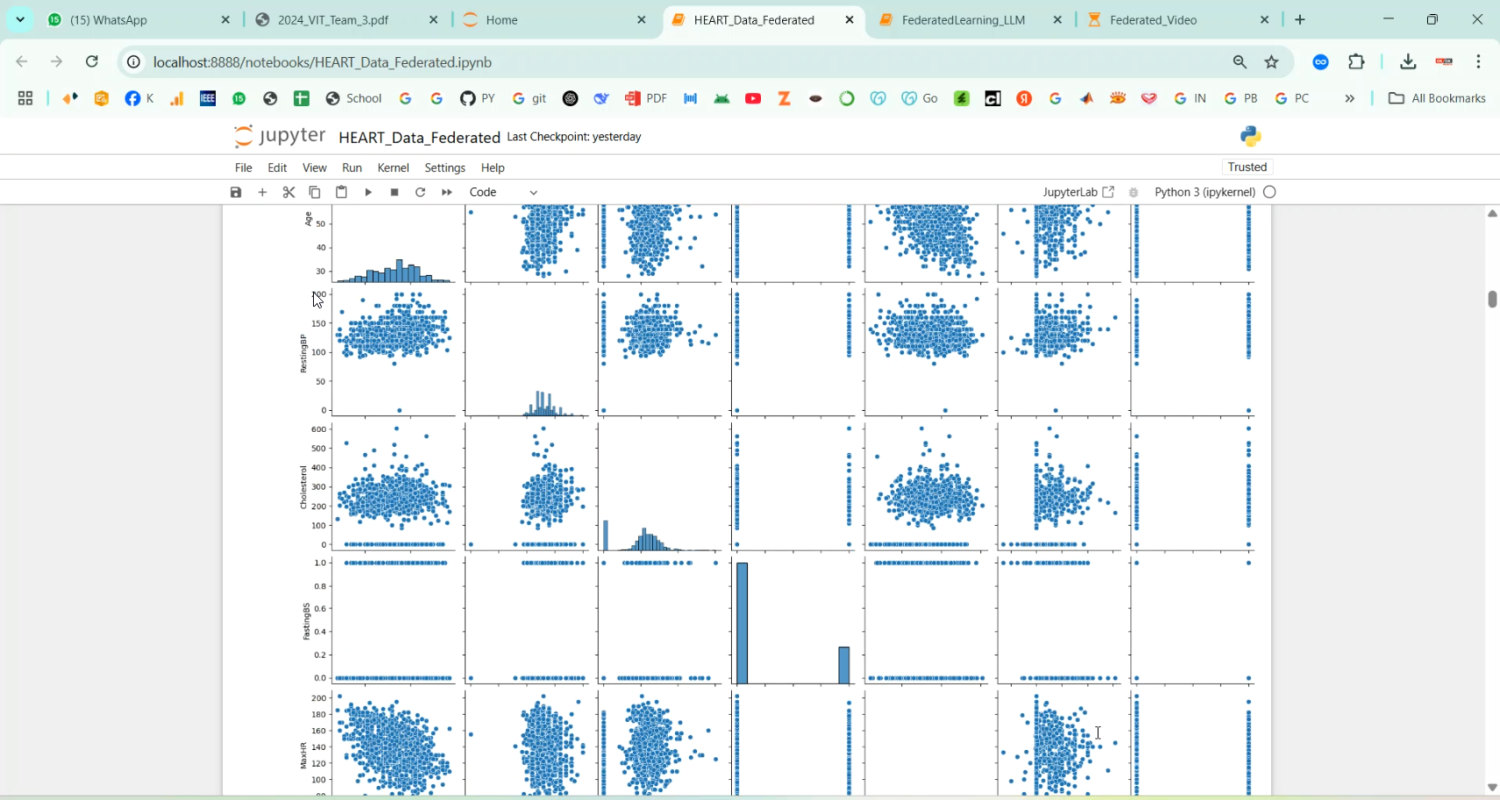Image resolution: width=1500 pixels, height=800 pixels.
Task: Open the Chrome three-dot menu
Action: click(1478, 62)
